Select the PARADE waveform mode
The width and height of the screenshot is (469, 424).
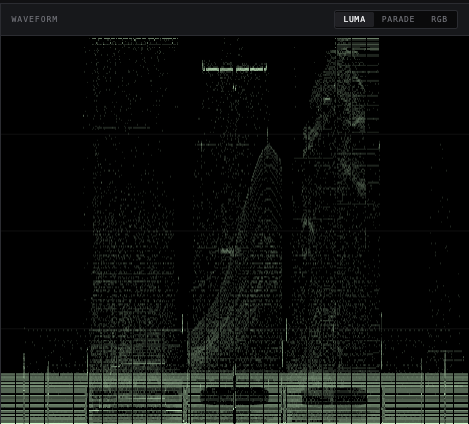coord(398,19)
